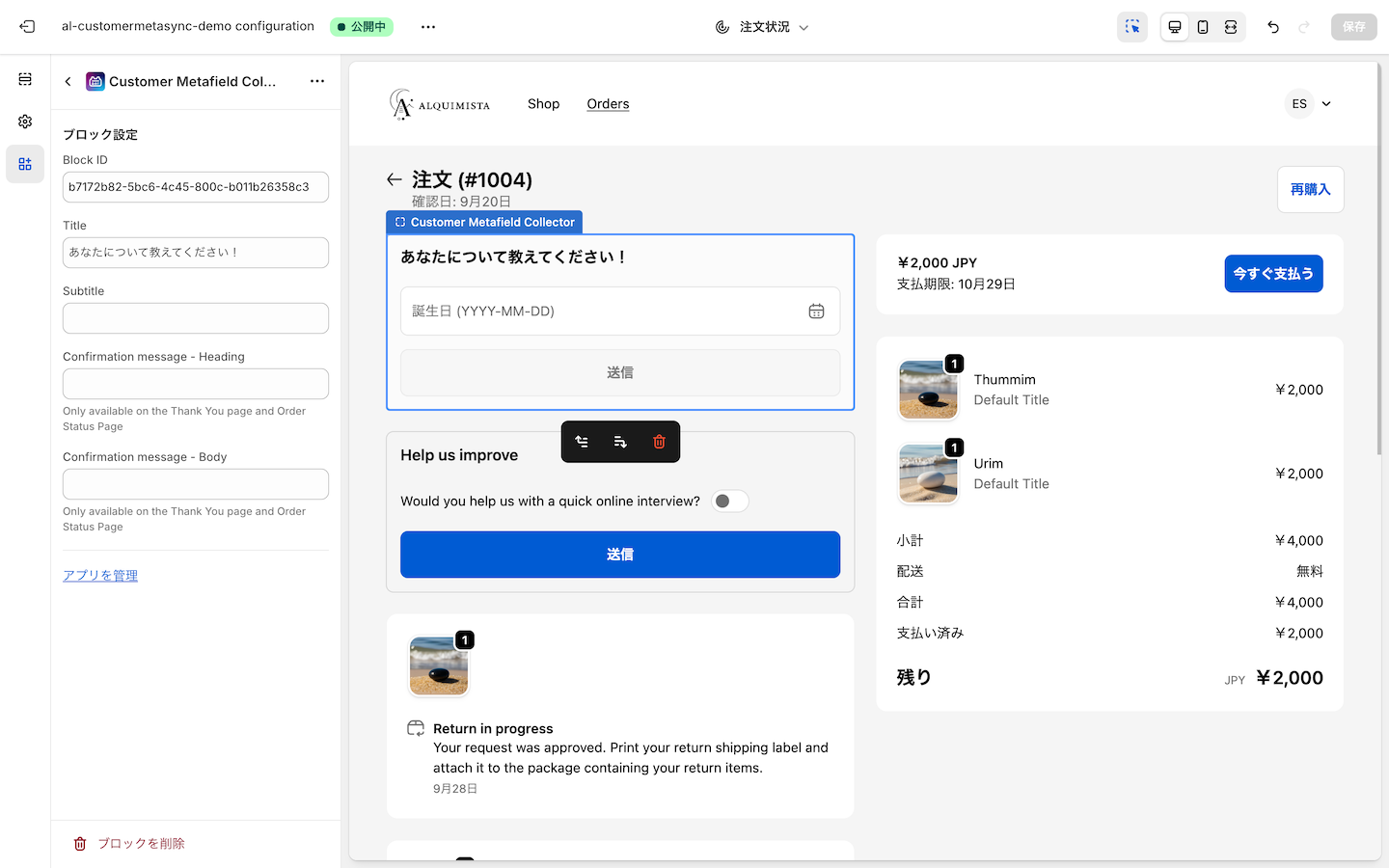
Task: Open the 注文状況 template dropdown
Action: 762,26
